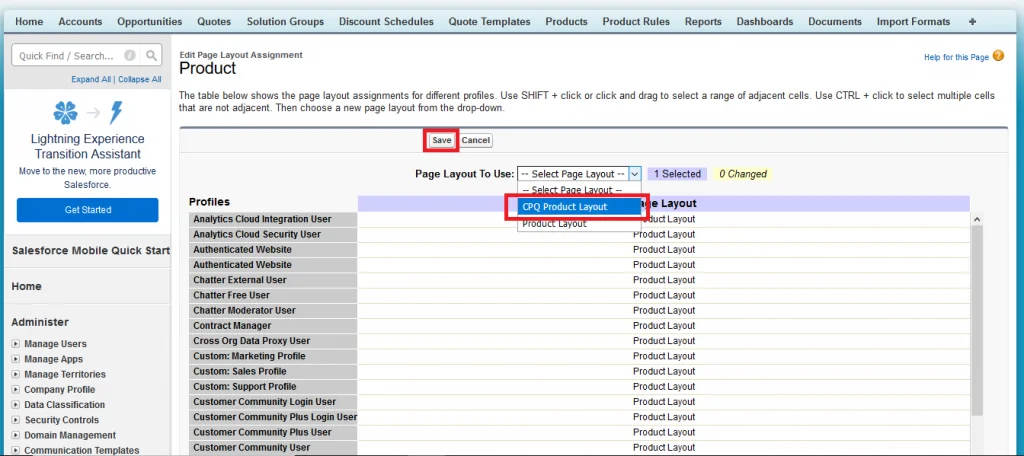The image size is (1024, 456).
Task: Click the info icon in Quick Find box
Action: pos(131,56)
